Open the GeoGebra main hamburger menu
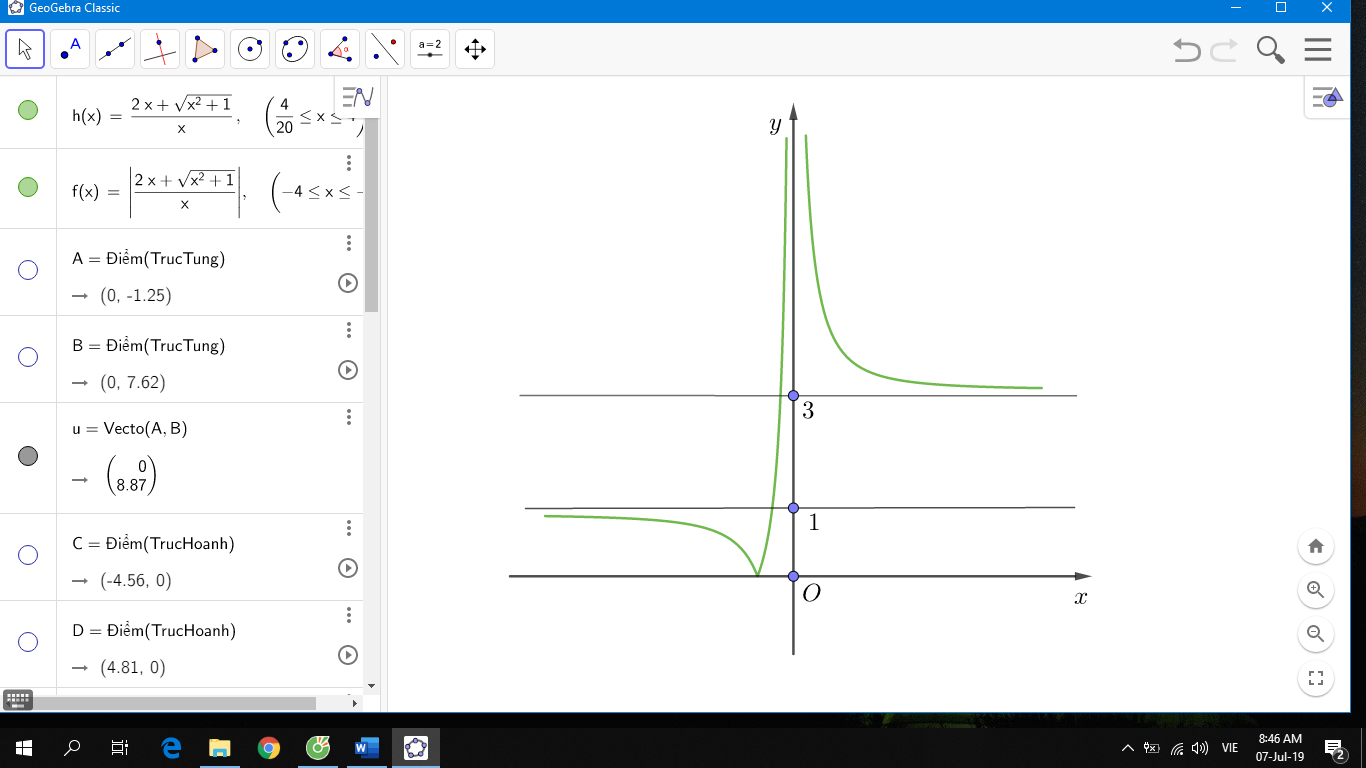This screenshot has height=768, width=1366. tap(1318, 50)
